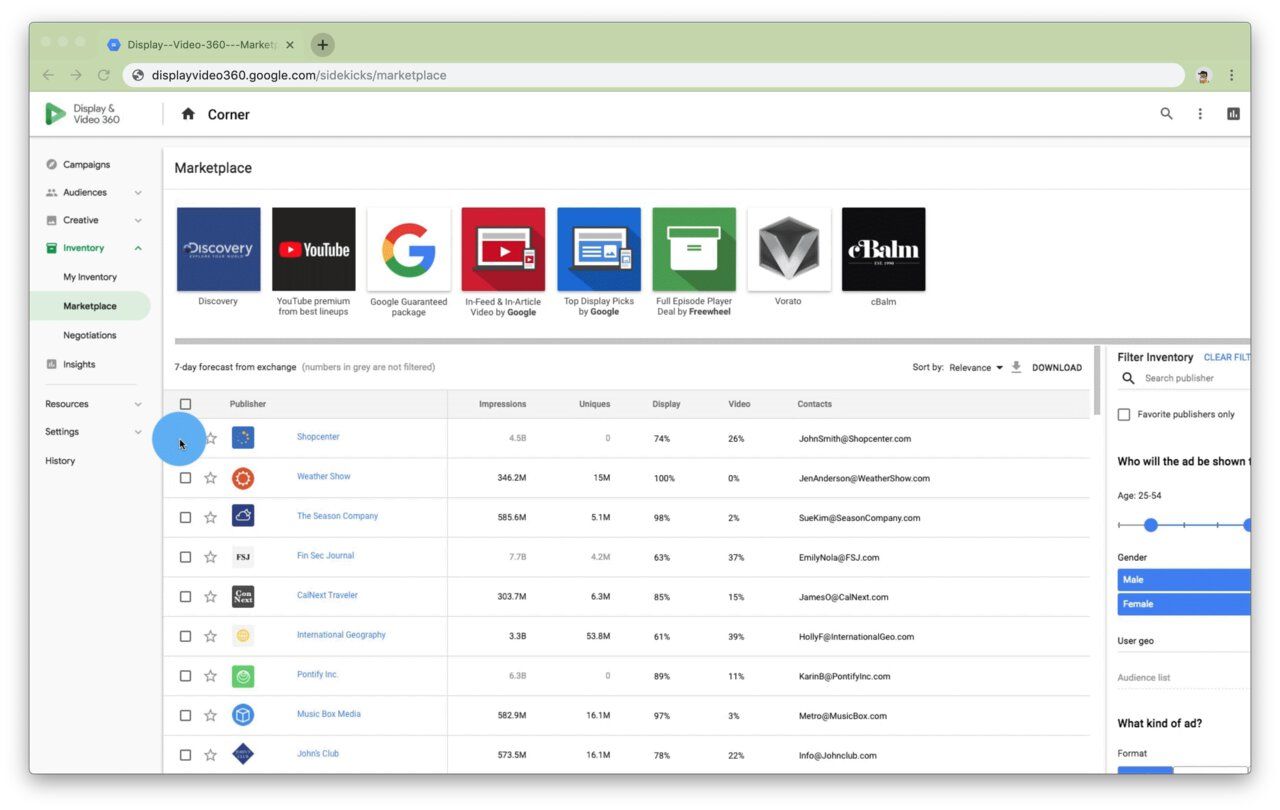
Task: Open My Inventory in the sidebar
Action: (90, 277)
